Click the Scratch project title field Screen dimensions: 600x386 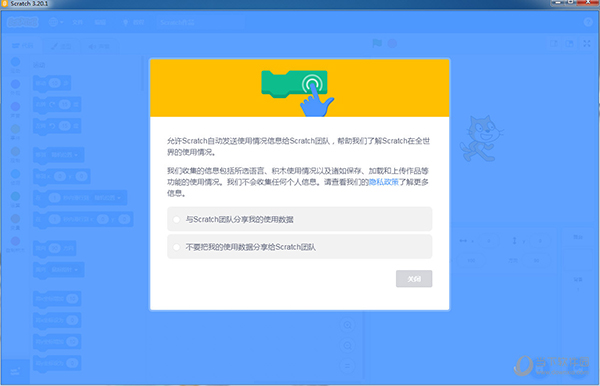[x=201, y=23]
